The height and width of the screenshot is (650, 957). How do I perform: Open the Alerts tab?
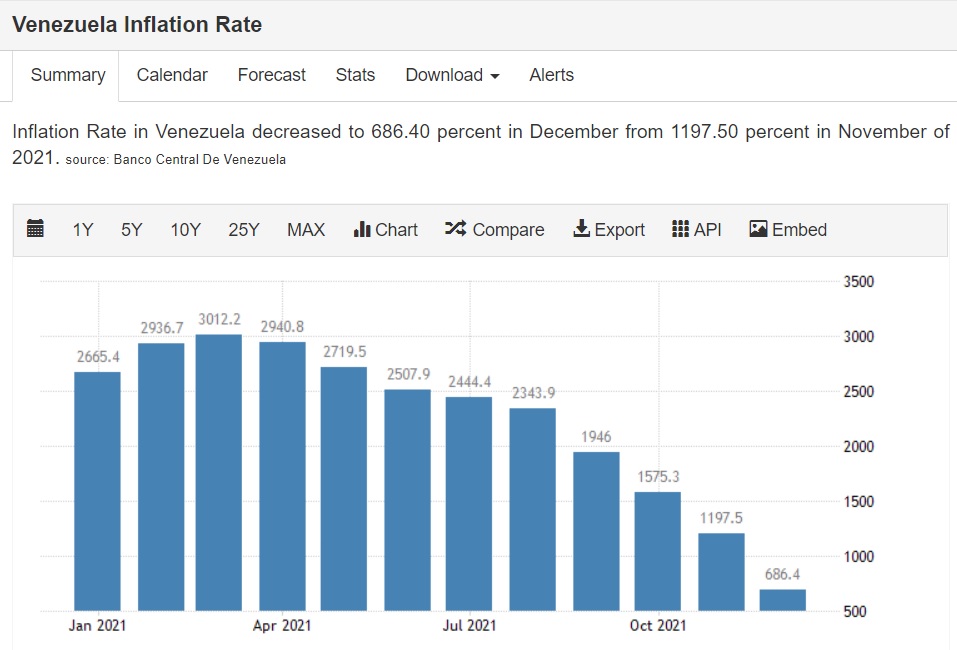coord(551,75)
